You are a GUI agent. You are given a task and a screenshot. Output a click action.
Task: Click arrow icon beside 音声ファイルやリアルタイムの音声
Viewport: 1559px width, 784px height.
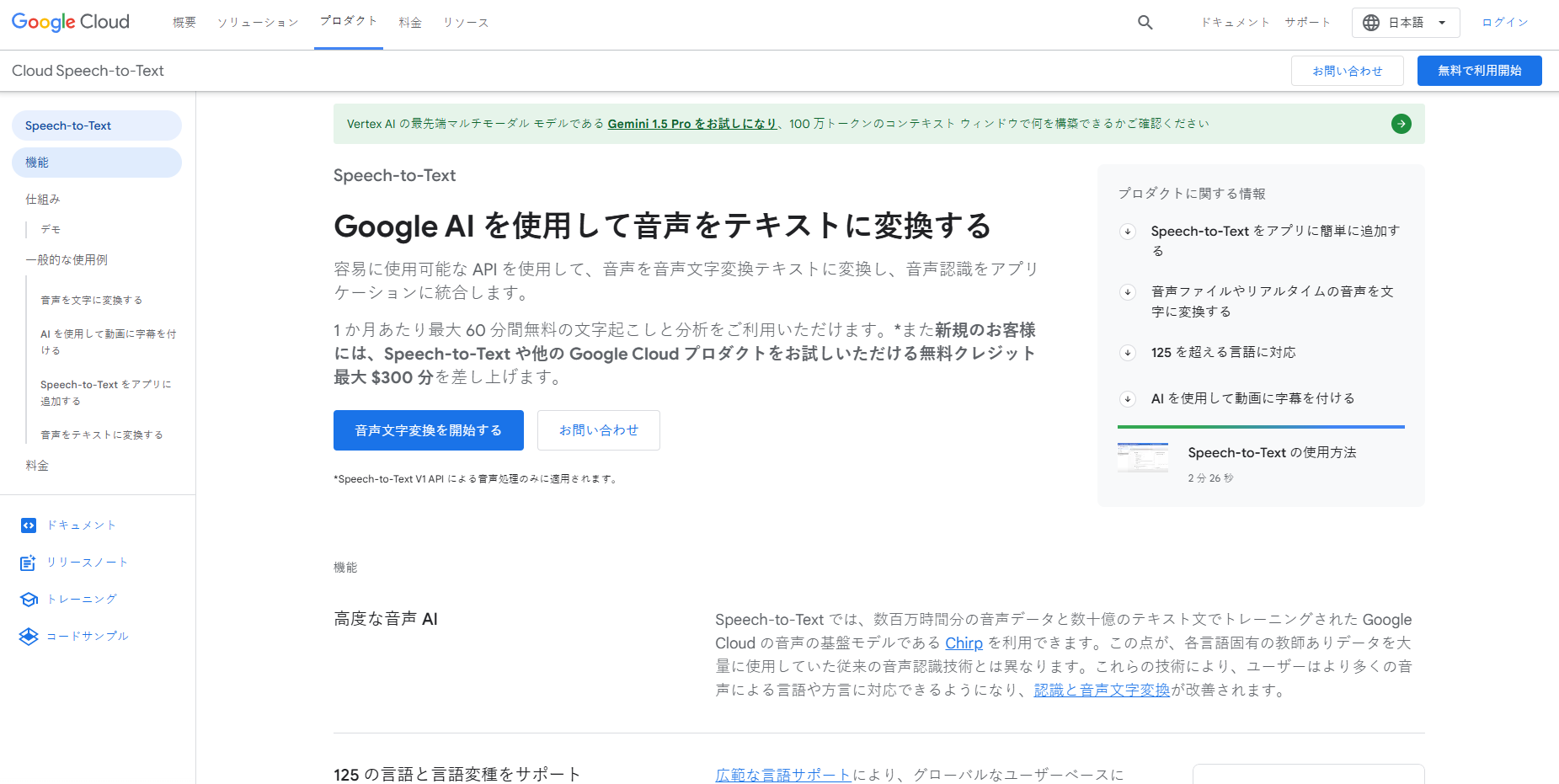1128,292
